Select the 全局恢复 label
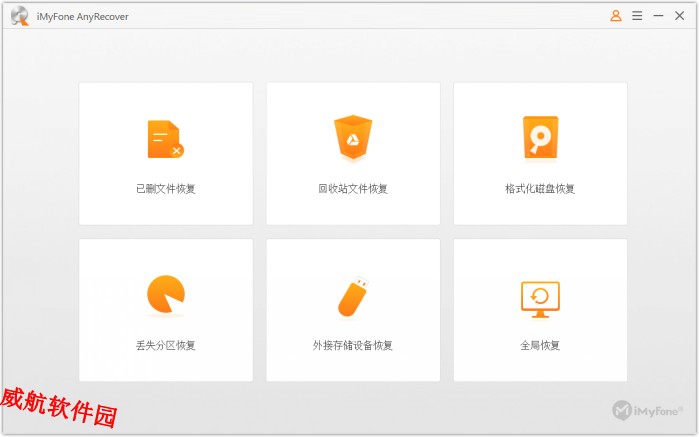The width and height of the screenshot is (699, 437). 540,345
